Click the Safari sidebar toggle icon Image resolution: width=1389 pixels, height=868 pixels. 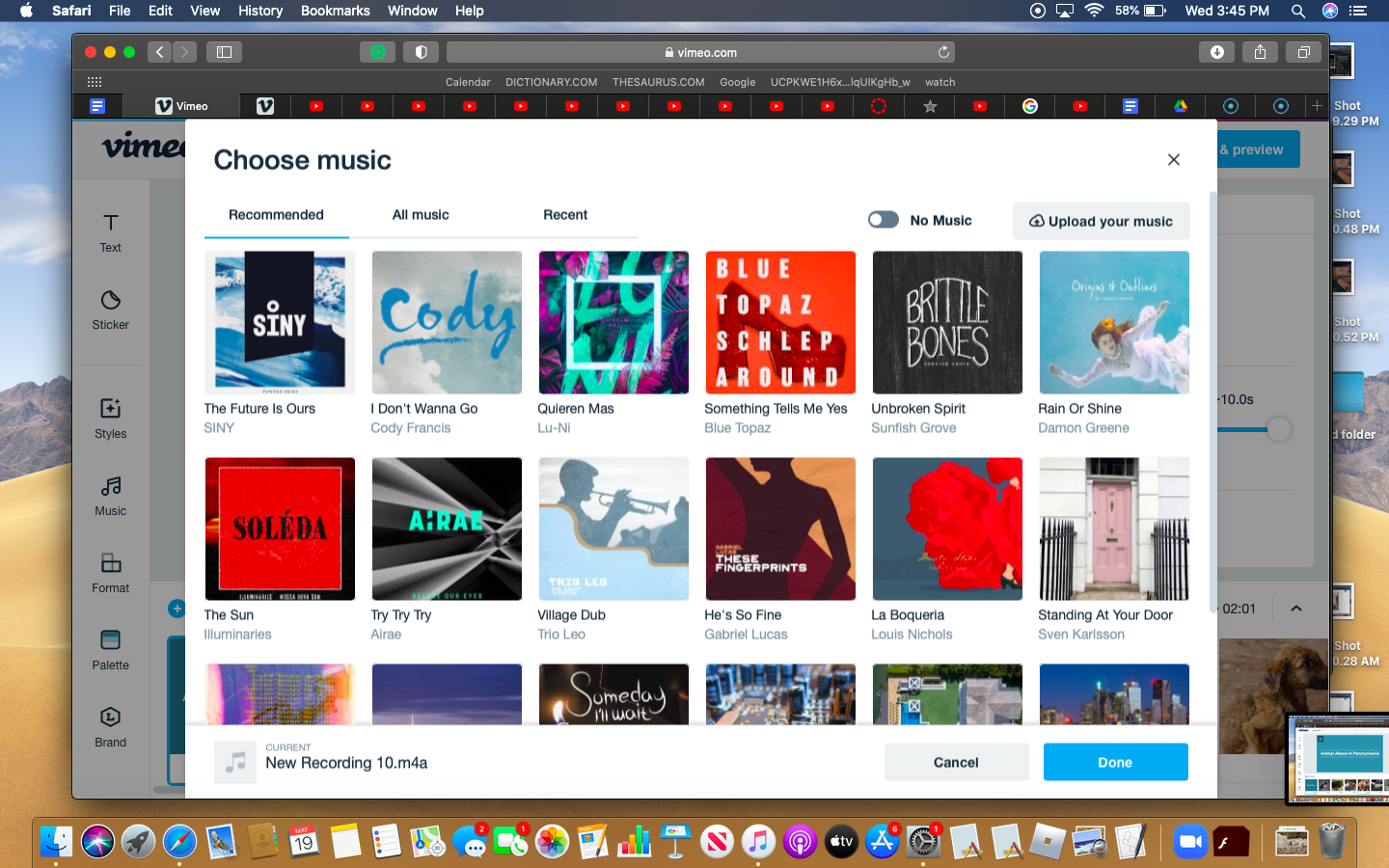click(224, 52)
